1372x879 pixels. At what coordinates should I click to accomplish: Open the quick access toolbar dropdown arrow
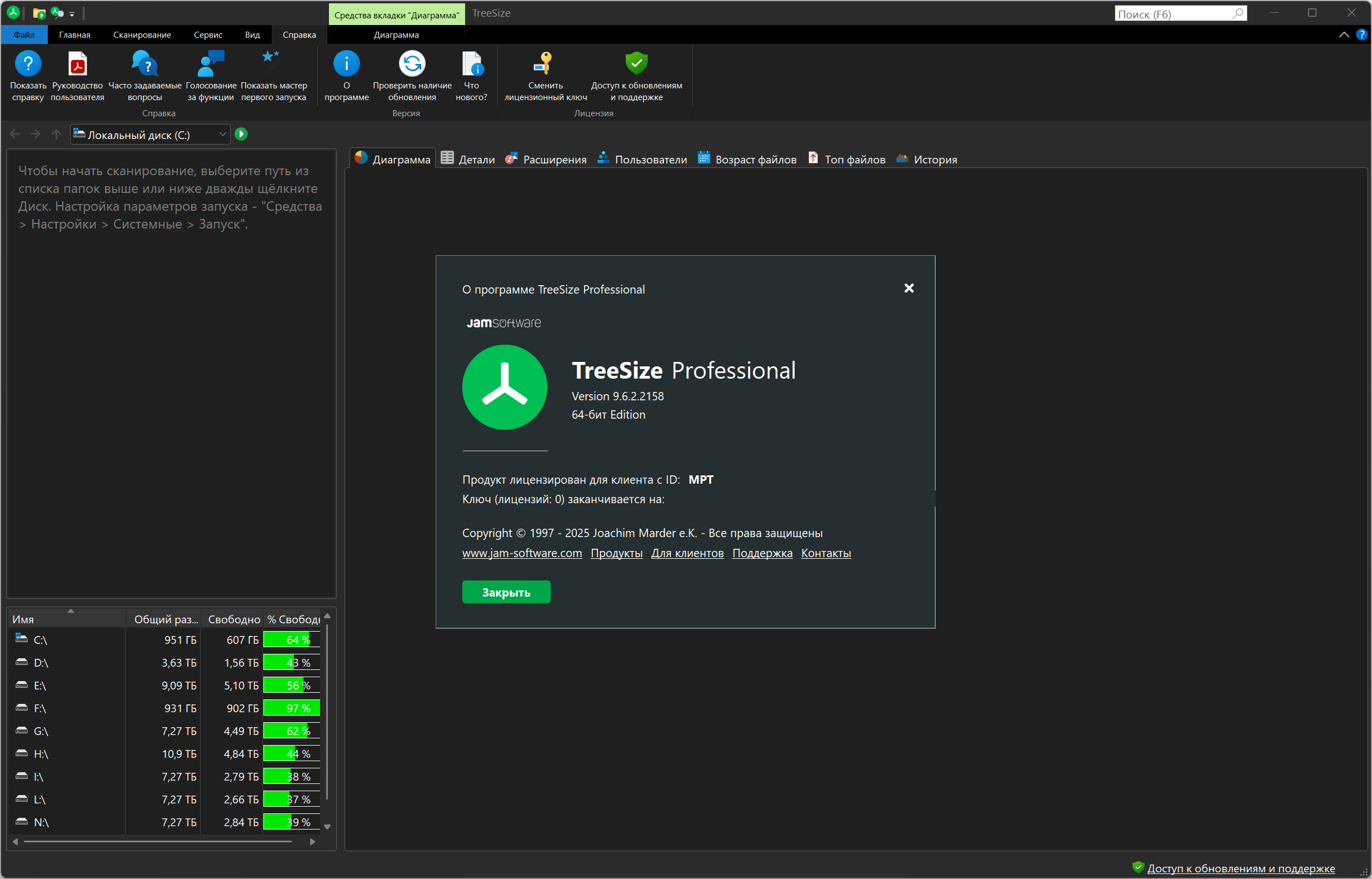[x=72, y=14]
